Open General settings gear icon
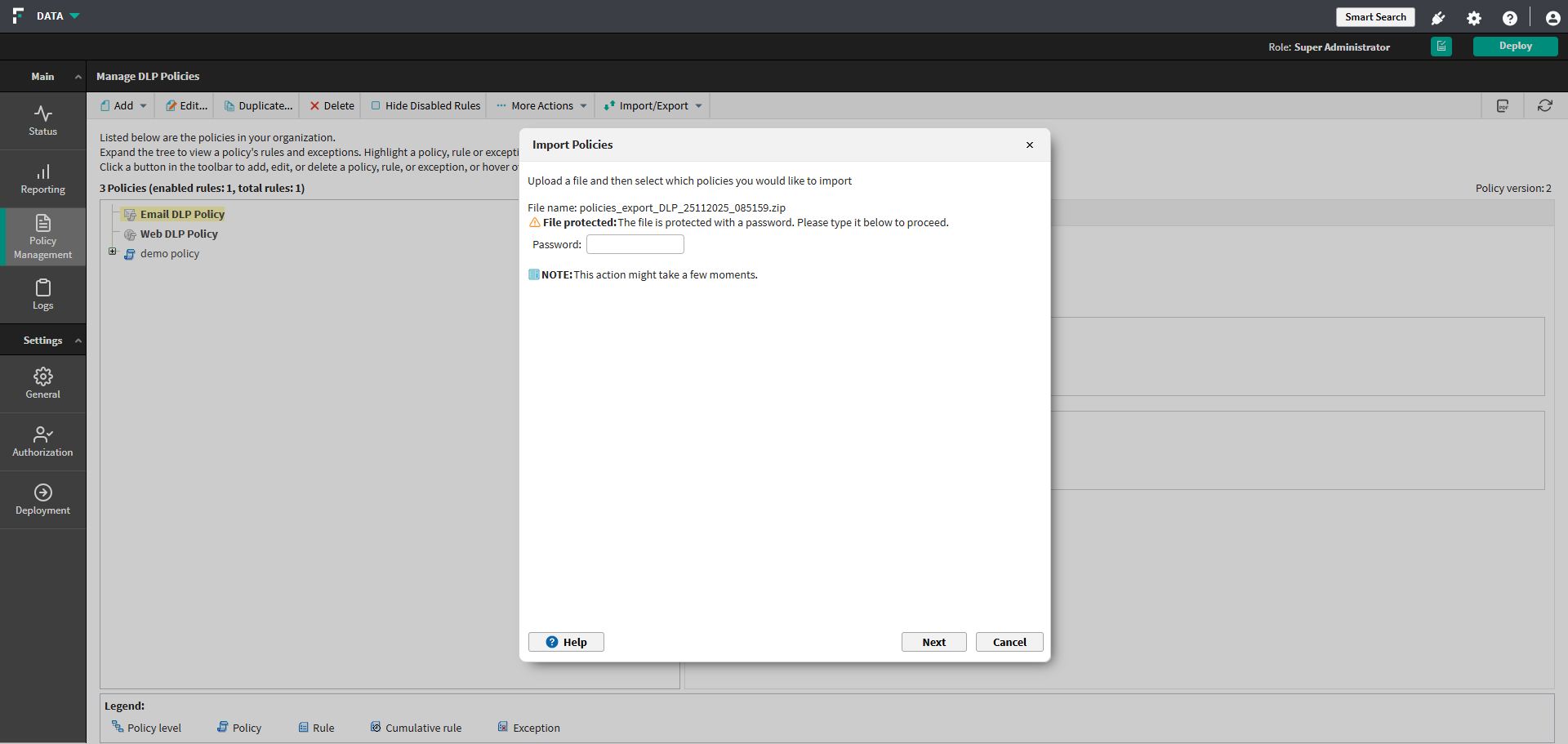This screenshot has height=744, width=1568. click(42, 376)
